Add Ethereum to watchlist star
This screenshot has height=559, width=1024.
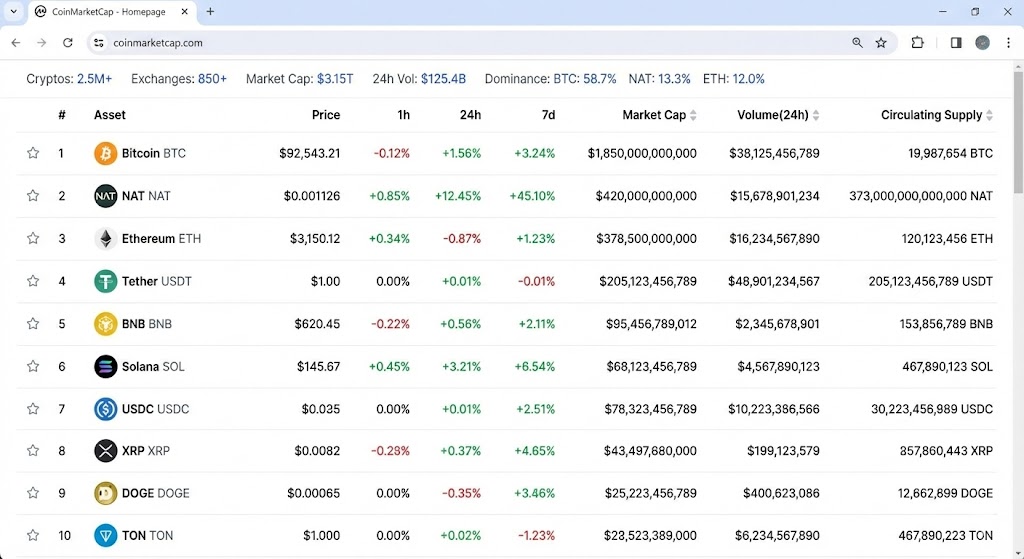point(33,238)
